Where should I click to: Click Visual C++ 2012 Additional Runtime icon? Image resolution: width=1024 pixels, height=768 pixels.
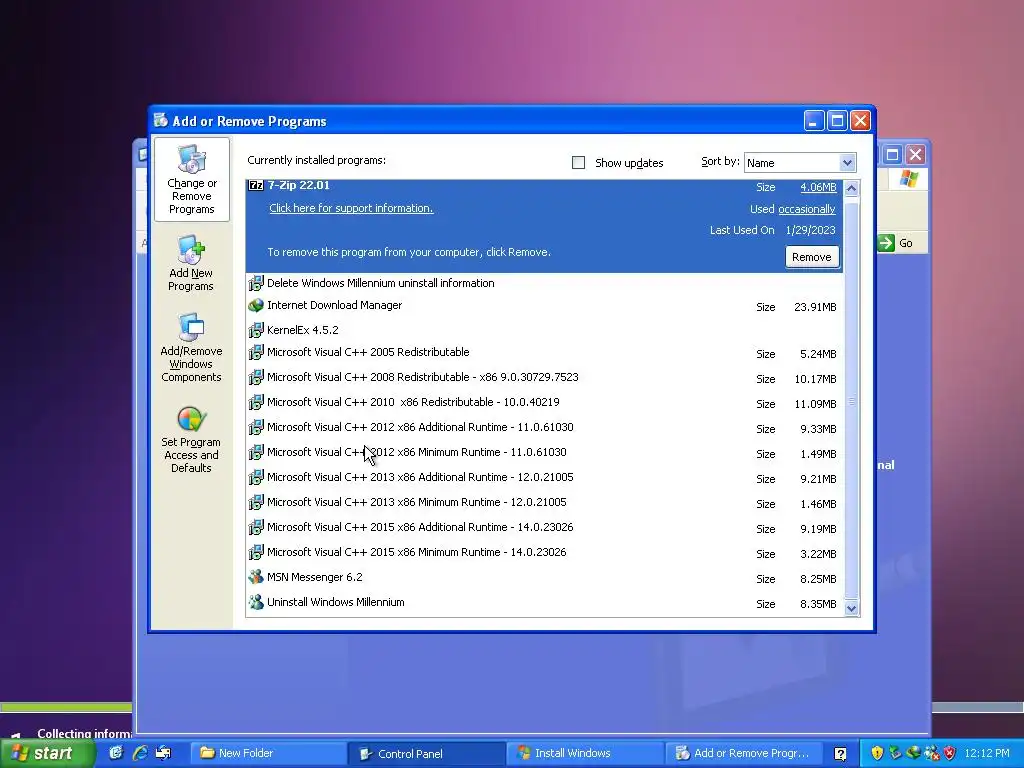pos(256,427)
